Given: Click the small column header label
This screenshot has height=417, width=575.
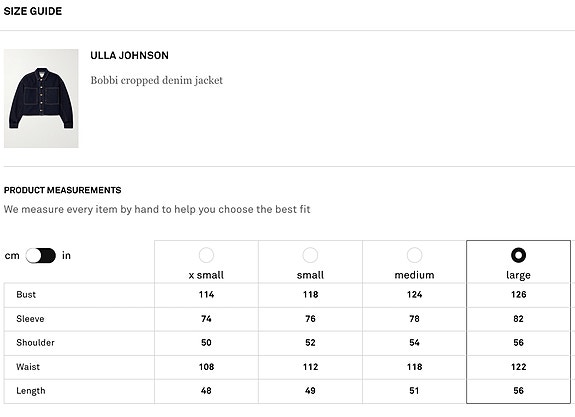Looking at the screenshot, I should 310,275.
